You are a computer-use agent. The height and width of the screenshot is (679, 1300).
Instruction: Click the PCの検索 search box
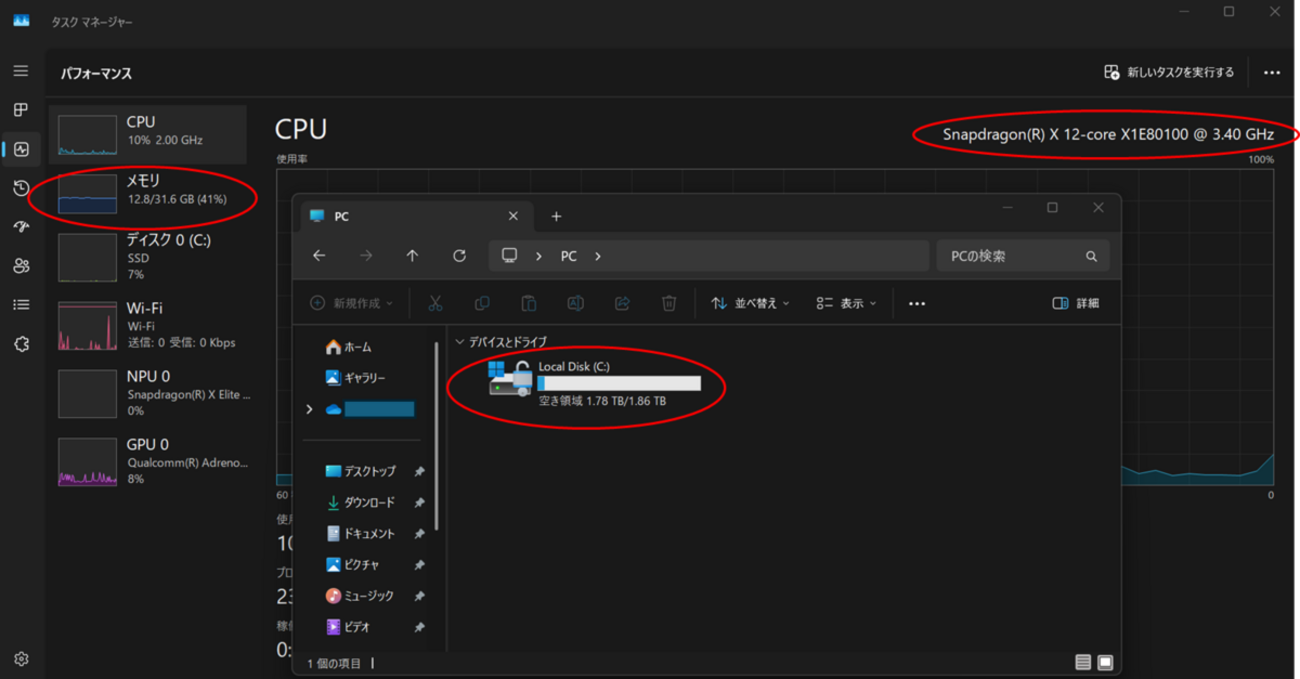point(1023,256)
